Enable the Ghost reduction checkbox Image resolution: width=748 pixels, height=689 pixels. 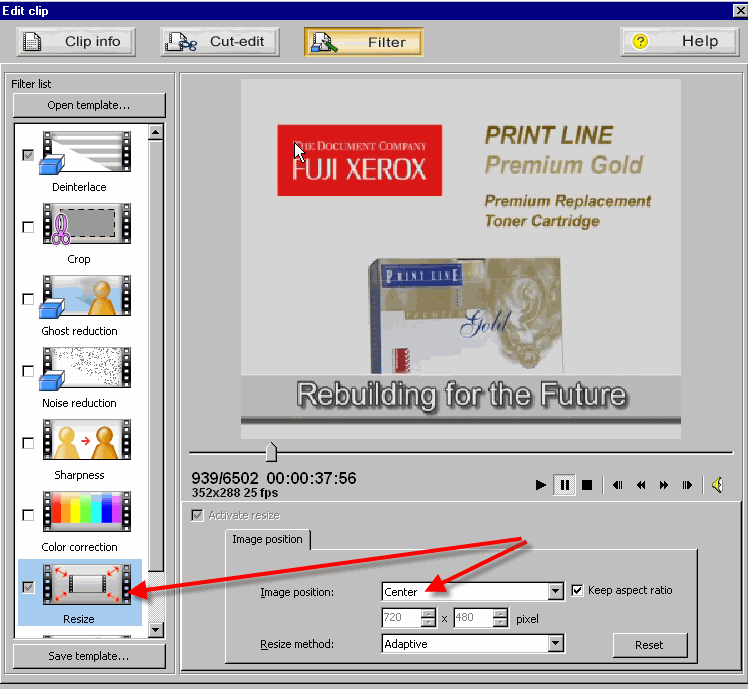click(x=28, y=299)
